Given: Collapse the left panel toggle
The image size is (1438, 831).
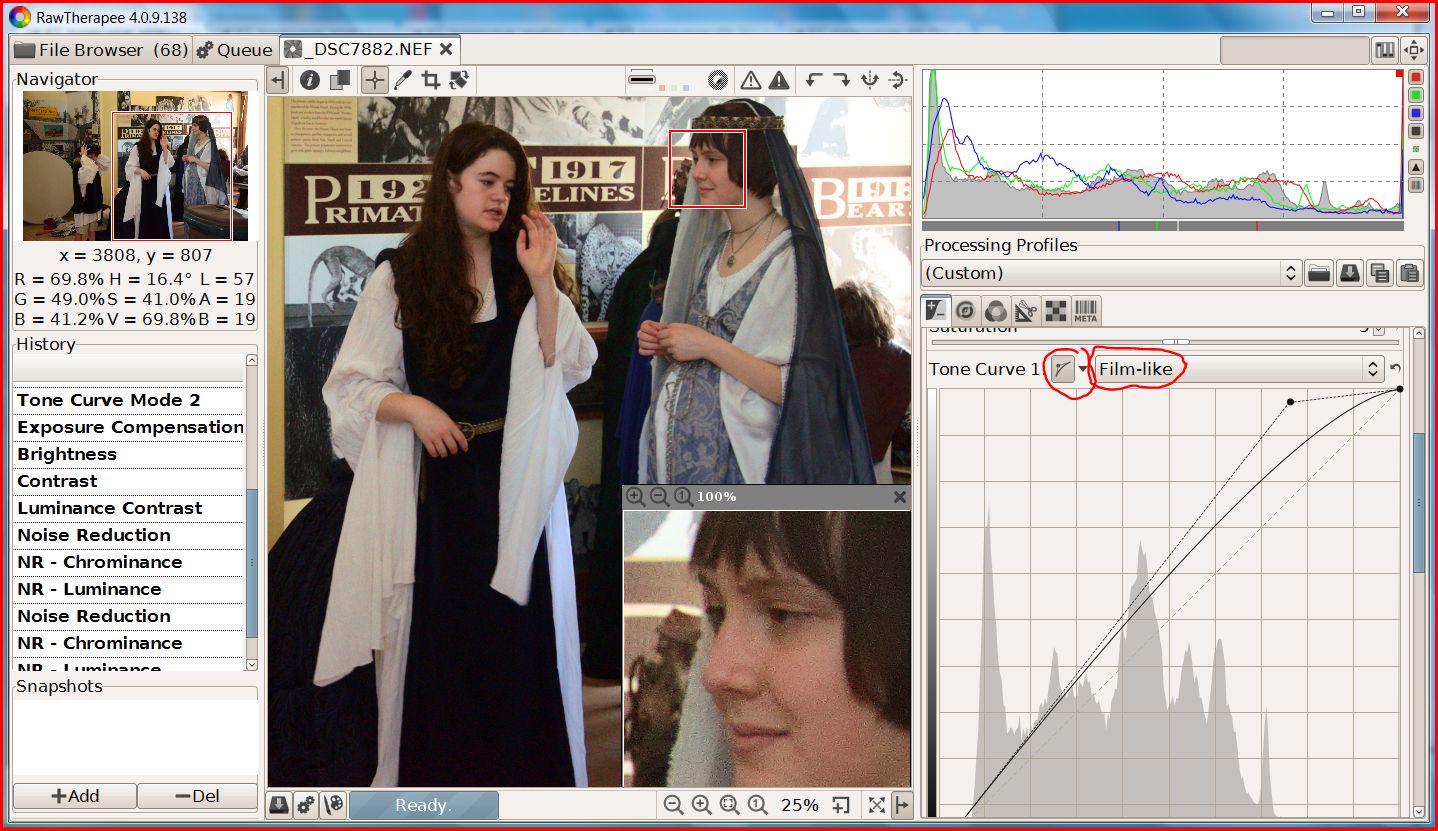Looking at the screenshot, I should click(278, 80).
